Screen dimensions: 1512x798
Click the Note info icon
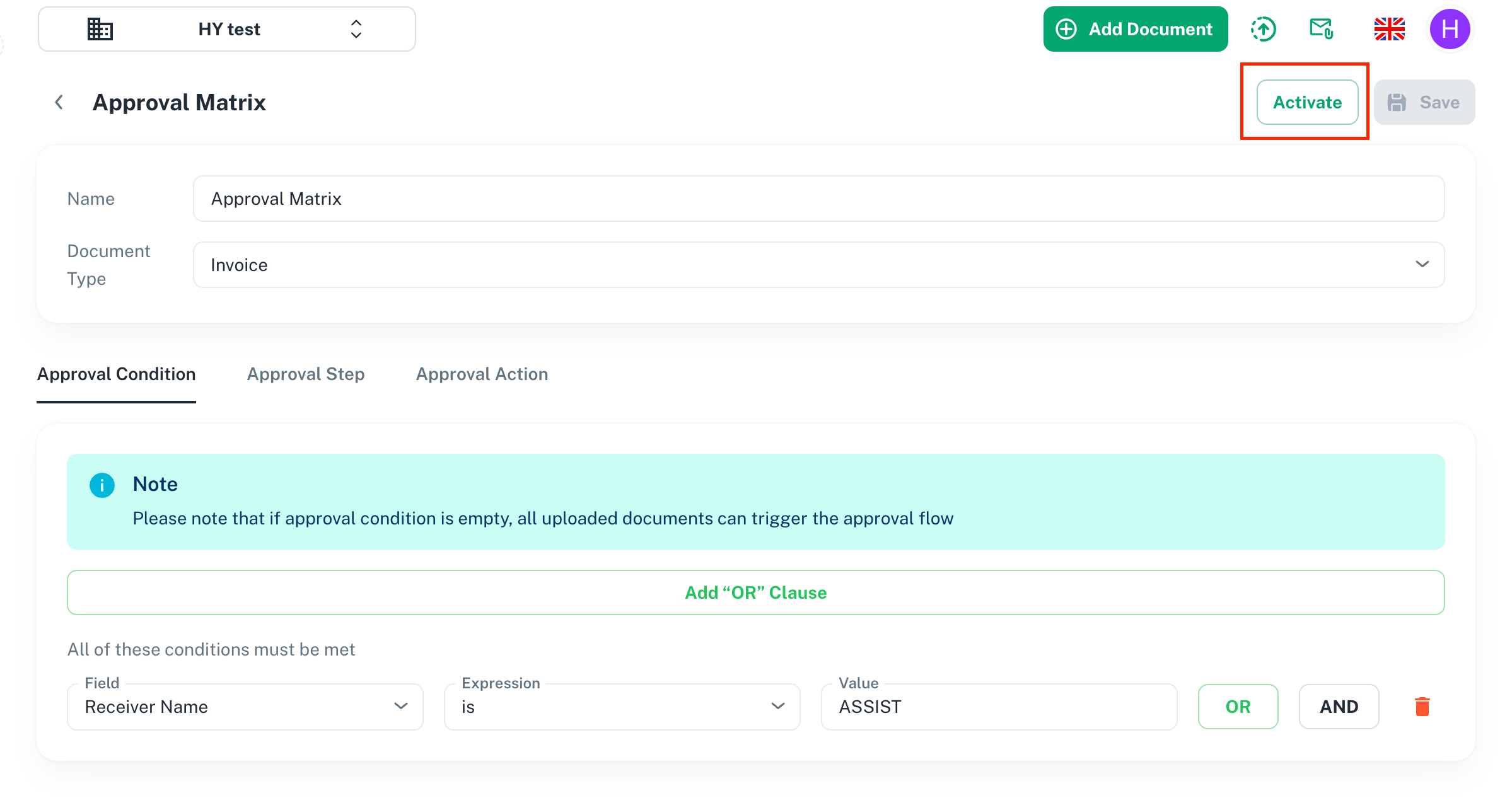(102, 485)
